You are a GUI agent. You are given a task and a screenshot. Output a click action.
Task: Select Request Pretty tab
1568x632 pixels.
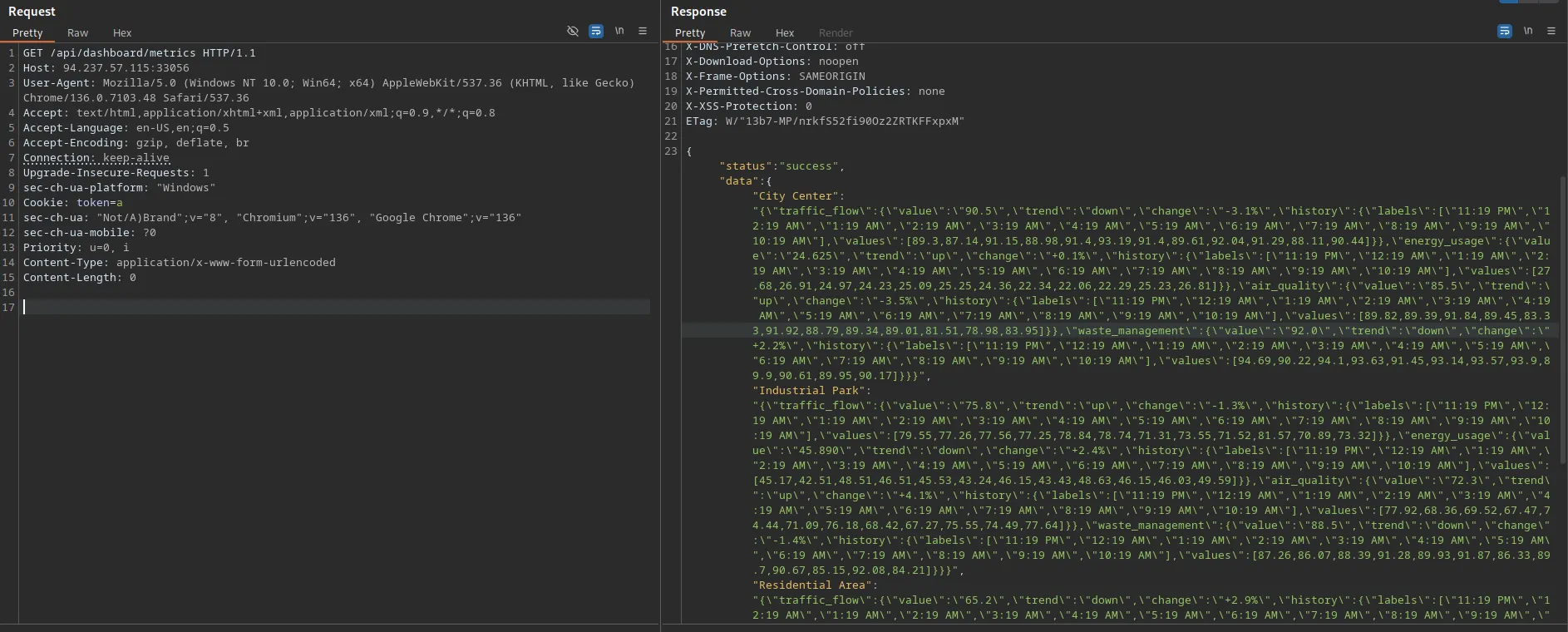pyautogui.click(x=27, y=33)
